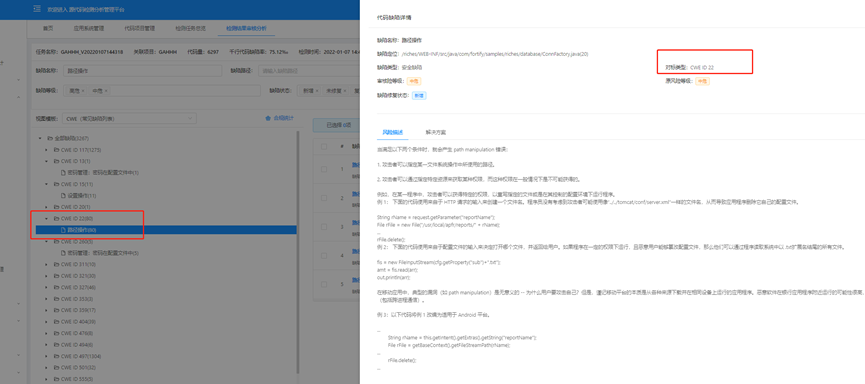The width and height of the screenshot is (865, 384).
Task: Expand the CWE ID 359(17) tree arrow
Action: point(46,310)
